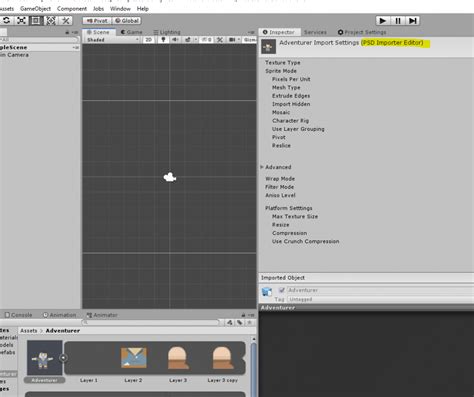Open the Services tab
Screen dimensions: 474x397
click(315, 32)
